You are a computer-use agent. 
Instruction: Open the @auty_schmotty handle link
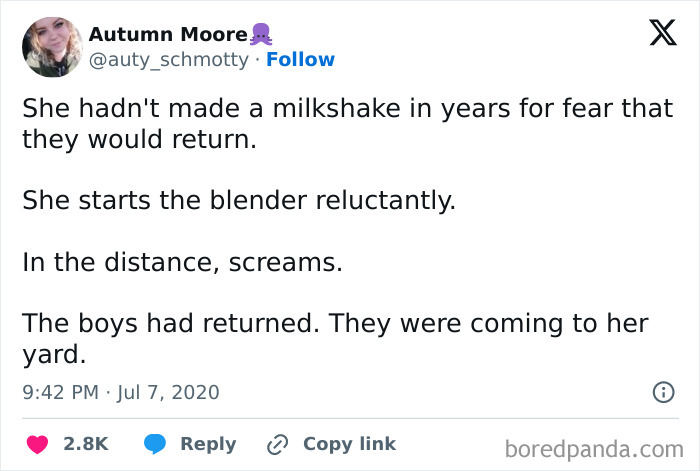(168, 60)
